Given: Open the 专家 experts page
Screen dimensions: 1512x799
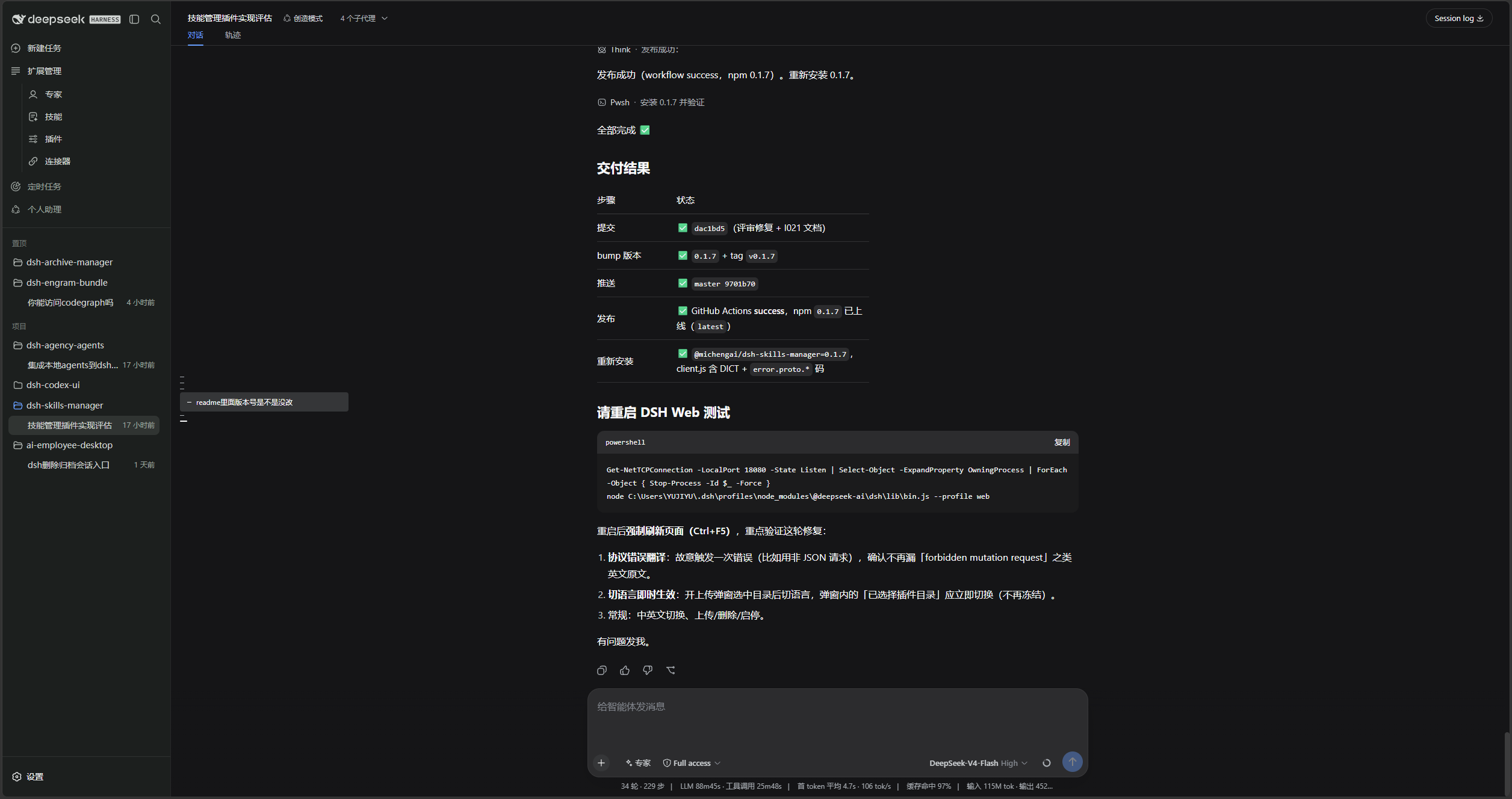Looking at the screenshot, I should (x=54, y=94).
